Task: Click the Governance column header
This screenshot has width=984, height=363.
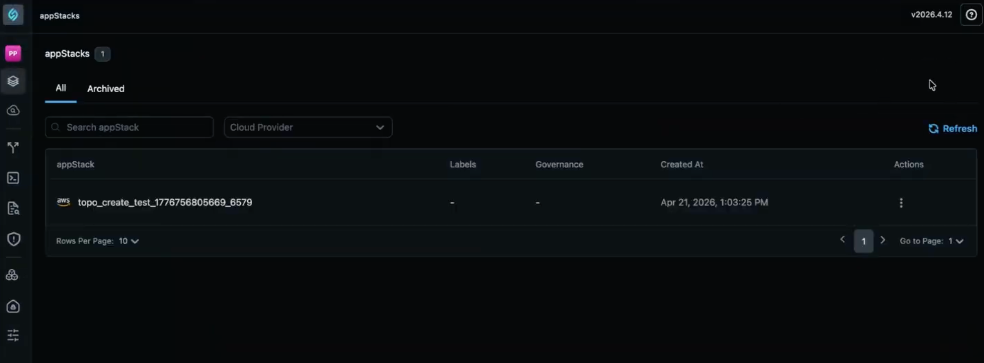Action: click(559, 165)
